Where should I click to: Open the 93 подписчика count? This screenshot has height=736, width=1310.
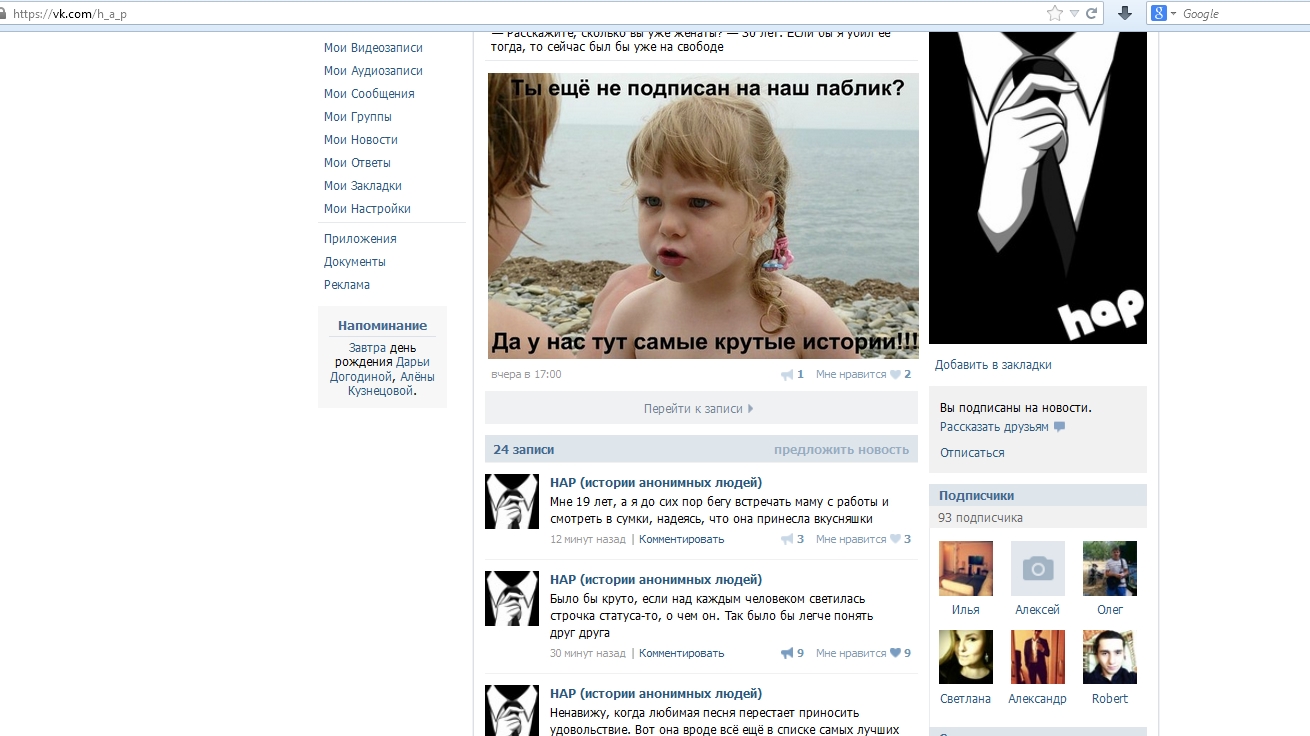coord(980,518)
